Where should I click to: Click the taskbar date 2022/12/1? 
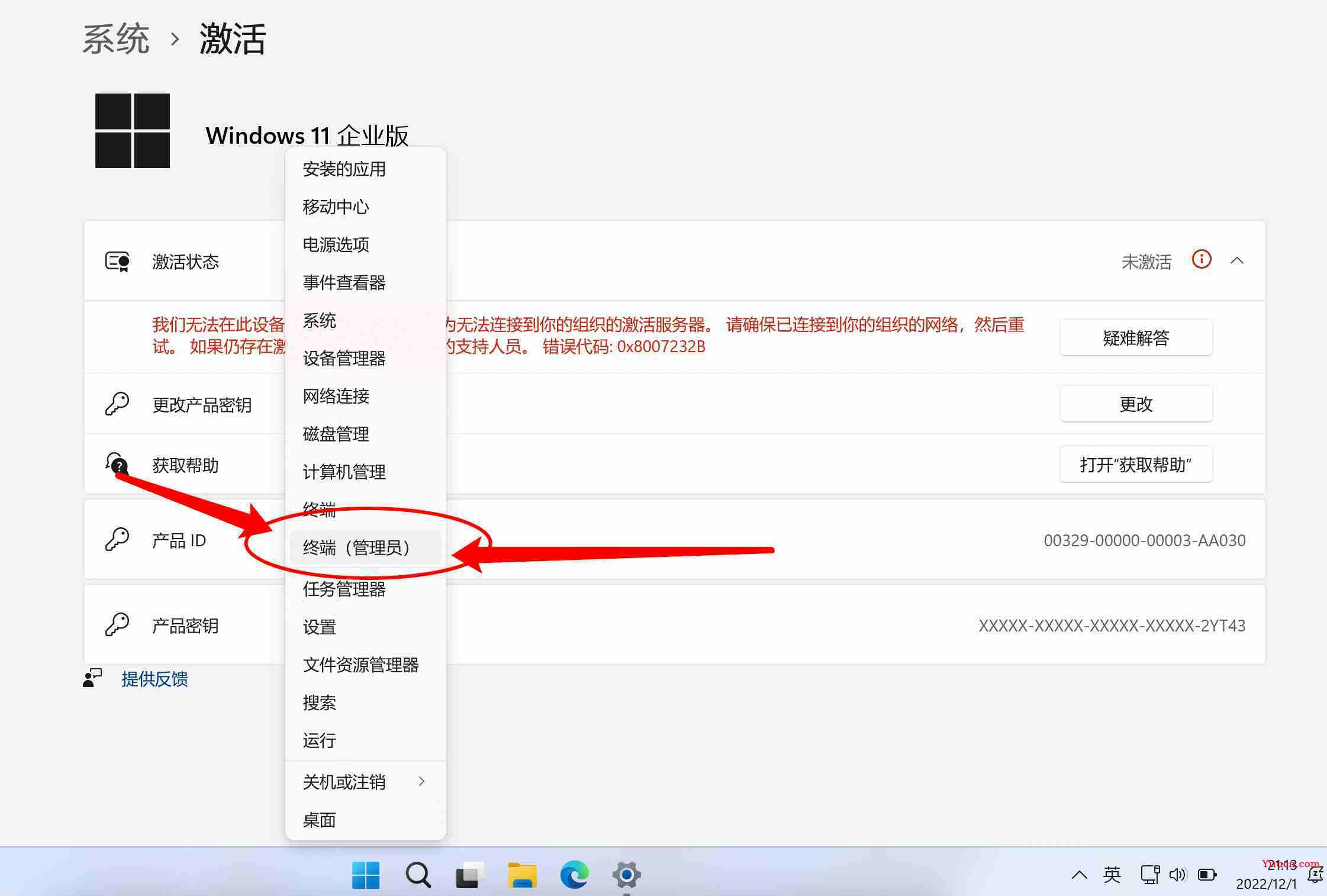(x=1266, y=884)
